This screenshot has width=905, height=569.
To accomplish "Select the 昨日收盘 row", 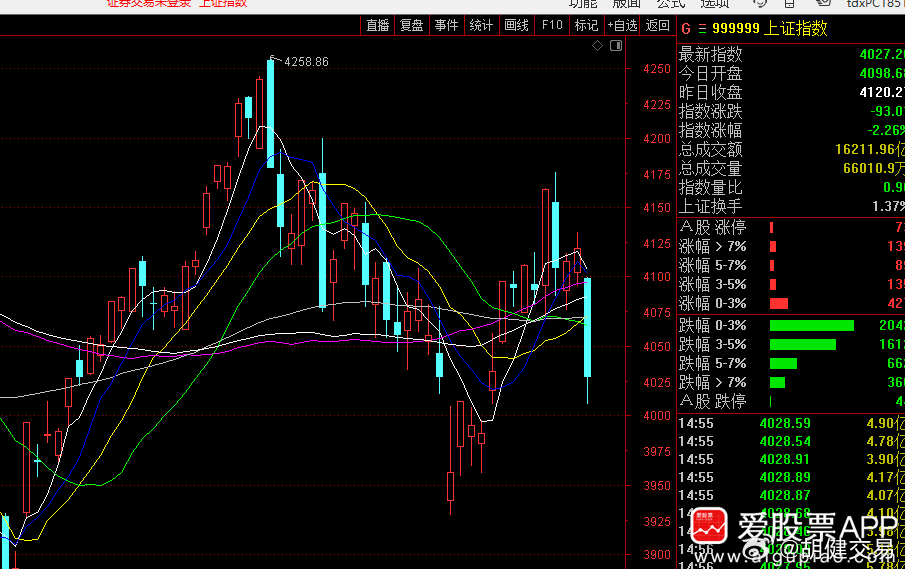I will coord(791,92).
